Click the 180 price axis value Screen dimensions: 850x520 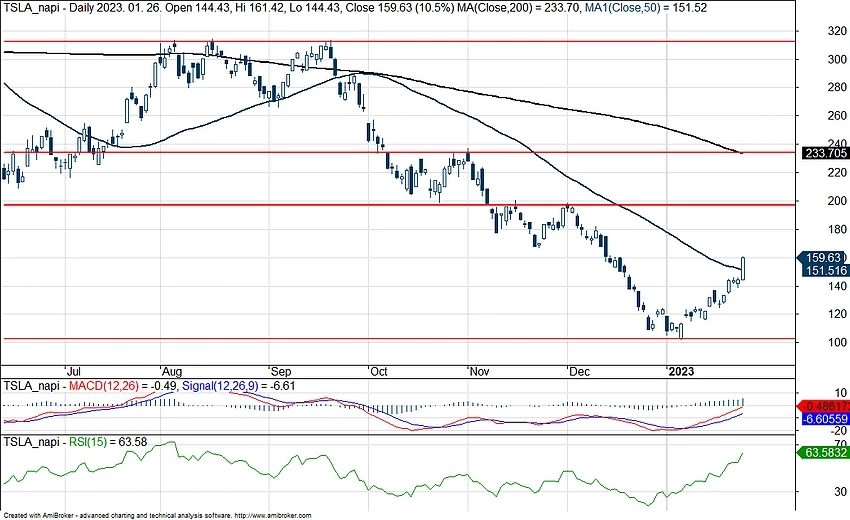point(837,229)
